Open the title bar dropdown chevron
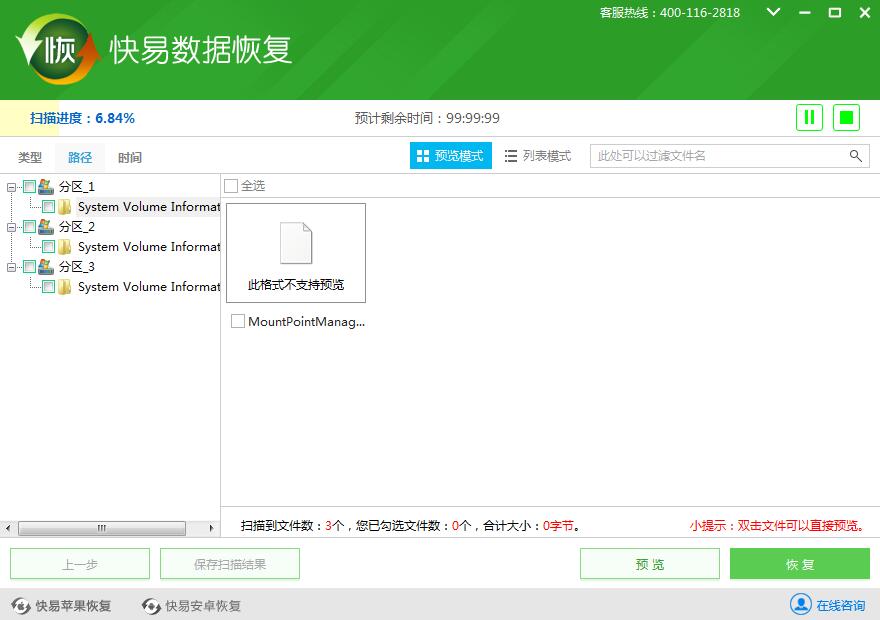 tap(774, 13)
